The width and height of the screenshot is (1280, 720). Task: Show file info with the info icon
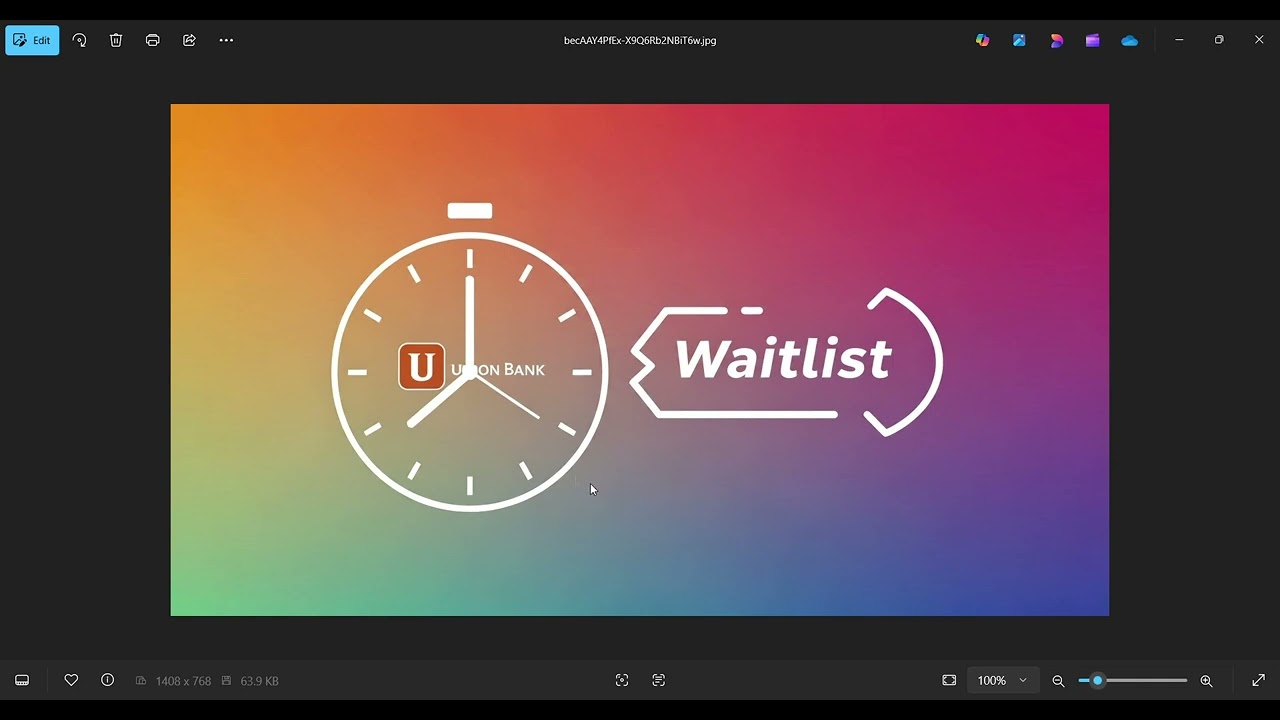click(x=108, y=680)
